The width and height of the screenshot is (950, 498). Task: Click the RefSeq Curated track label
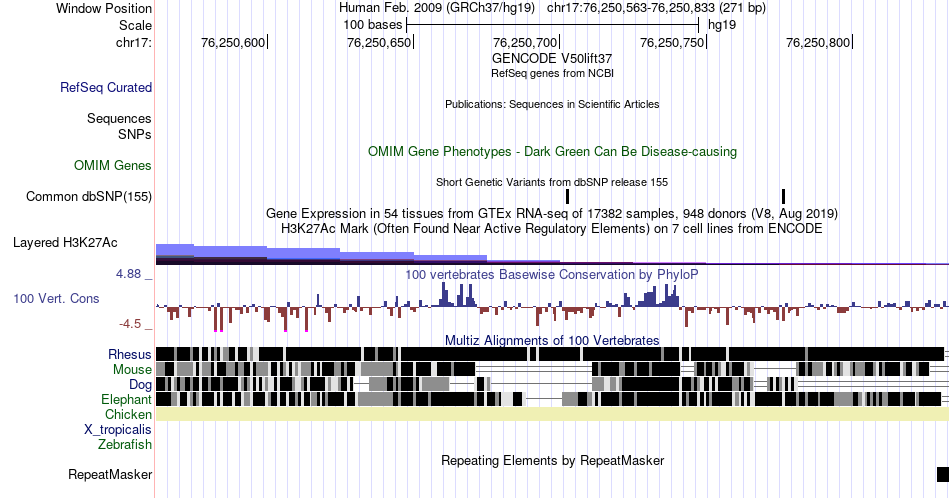(x=106, y=87)
